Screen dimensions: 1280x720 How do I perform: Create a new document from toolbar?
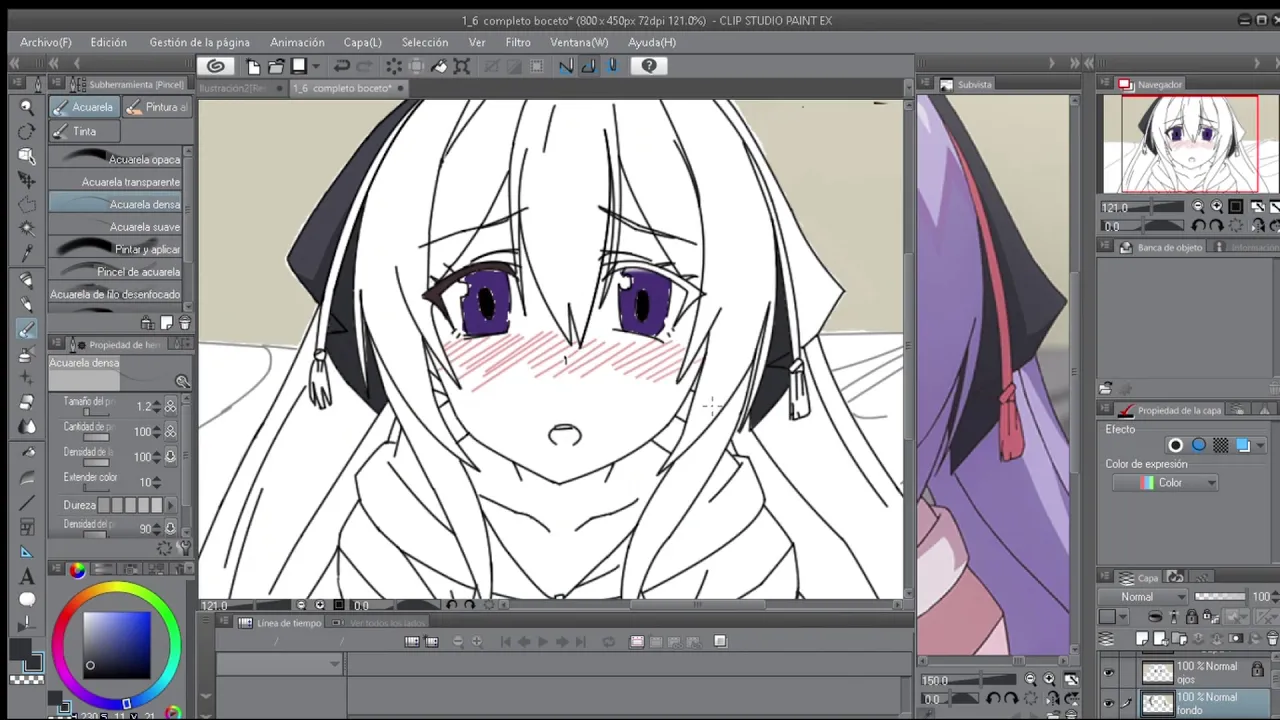tap(253, 66)
